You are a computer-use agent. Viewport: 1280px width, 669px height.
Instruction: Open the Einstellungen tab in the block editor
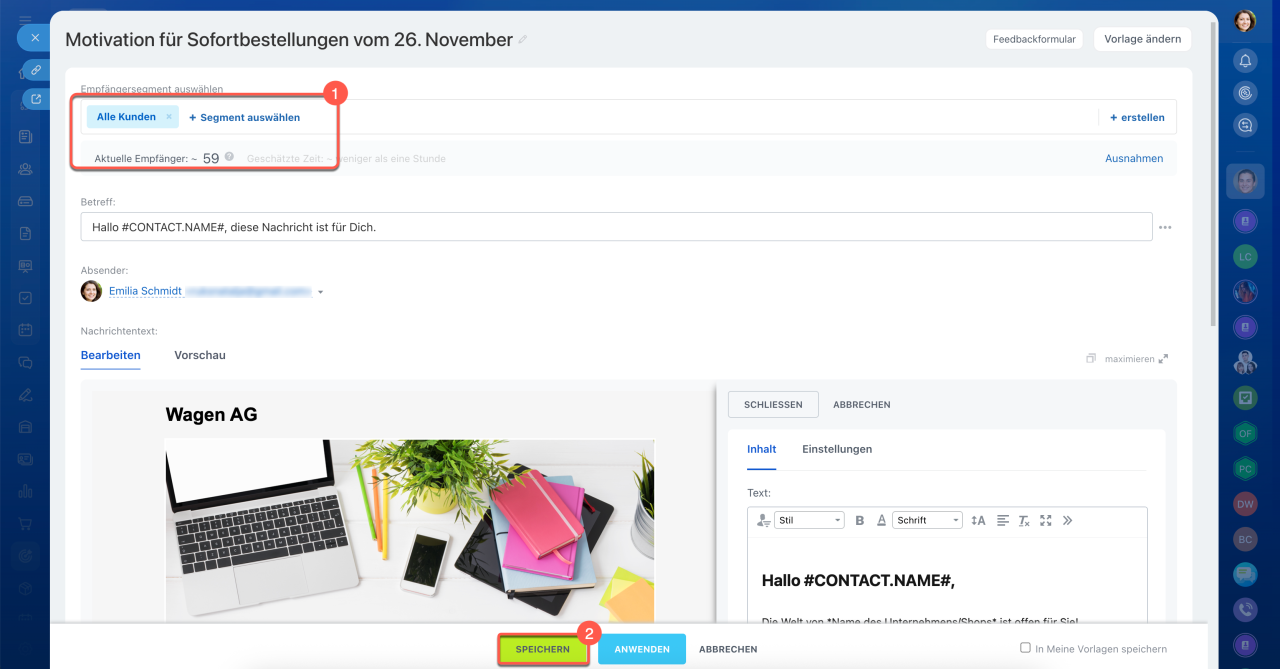(x=837, y=449)
